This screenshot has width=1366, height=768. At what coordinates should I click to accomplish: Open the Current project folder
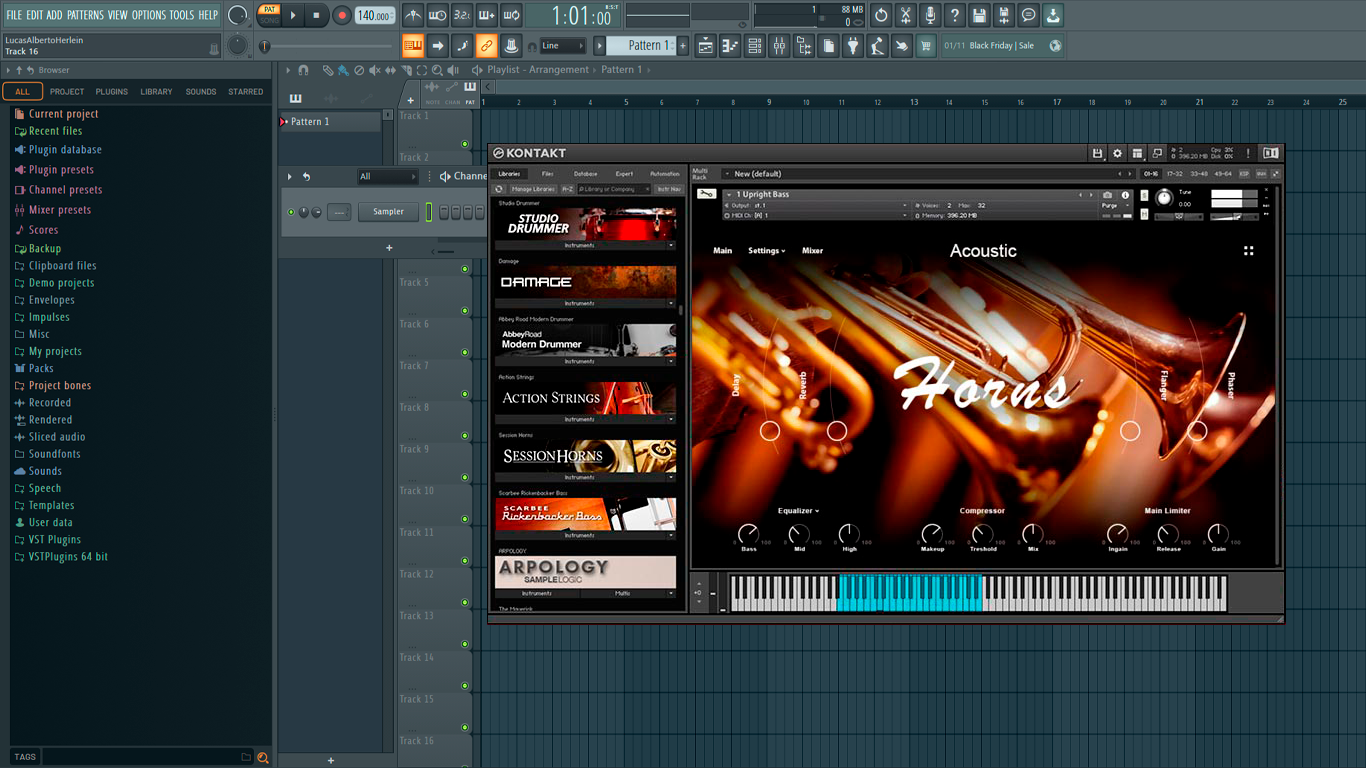(63, 114)
